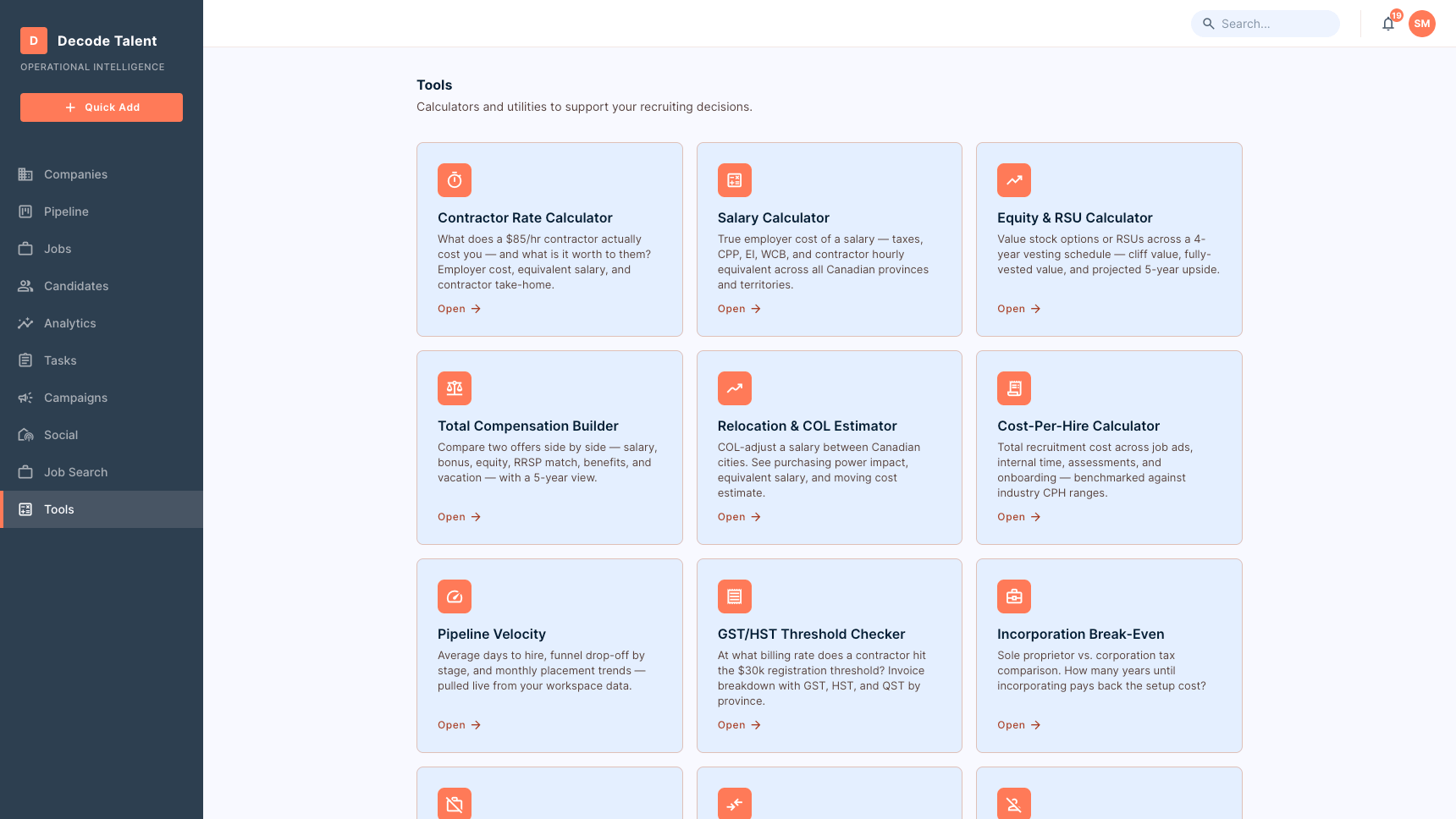Screen dimensions: 1456x819
Task: Open the Contractor Rate Calculator link
Action: 460,309
